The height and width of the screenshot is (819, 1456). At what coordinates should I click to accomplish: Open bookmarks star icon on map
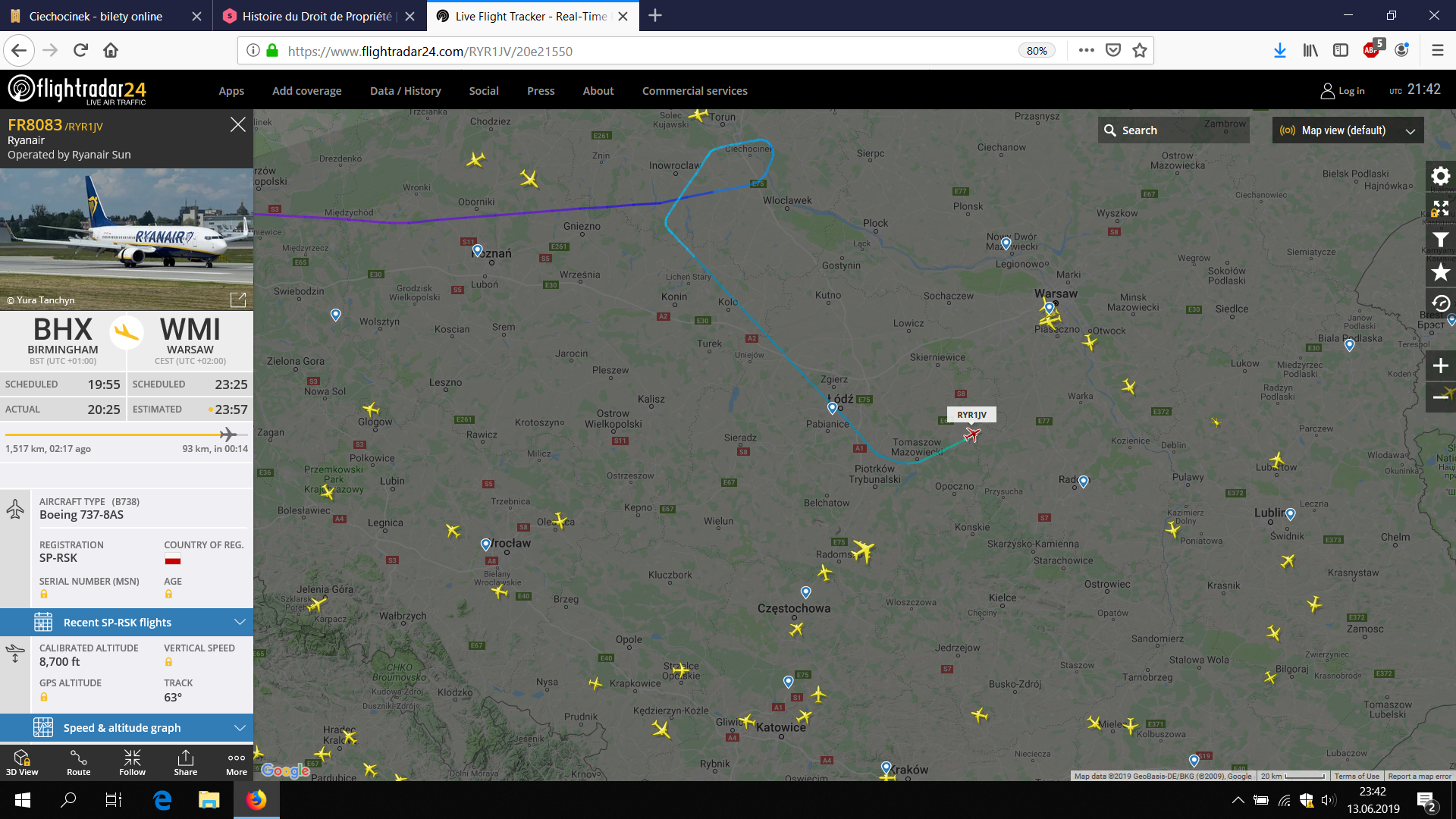point(1440,272)
